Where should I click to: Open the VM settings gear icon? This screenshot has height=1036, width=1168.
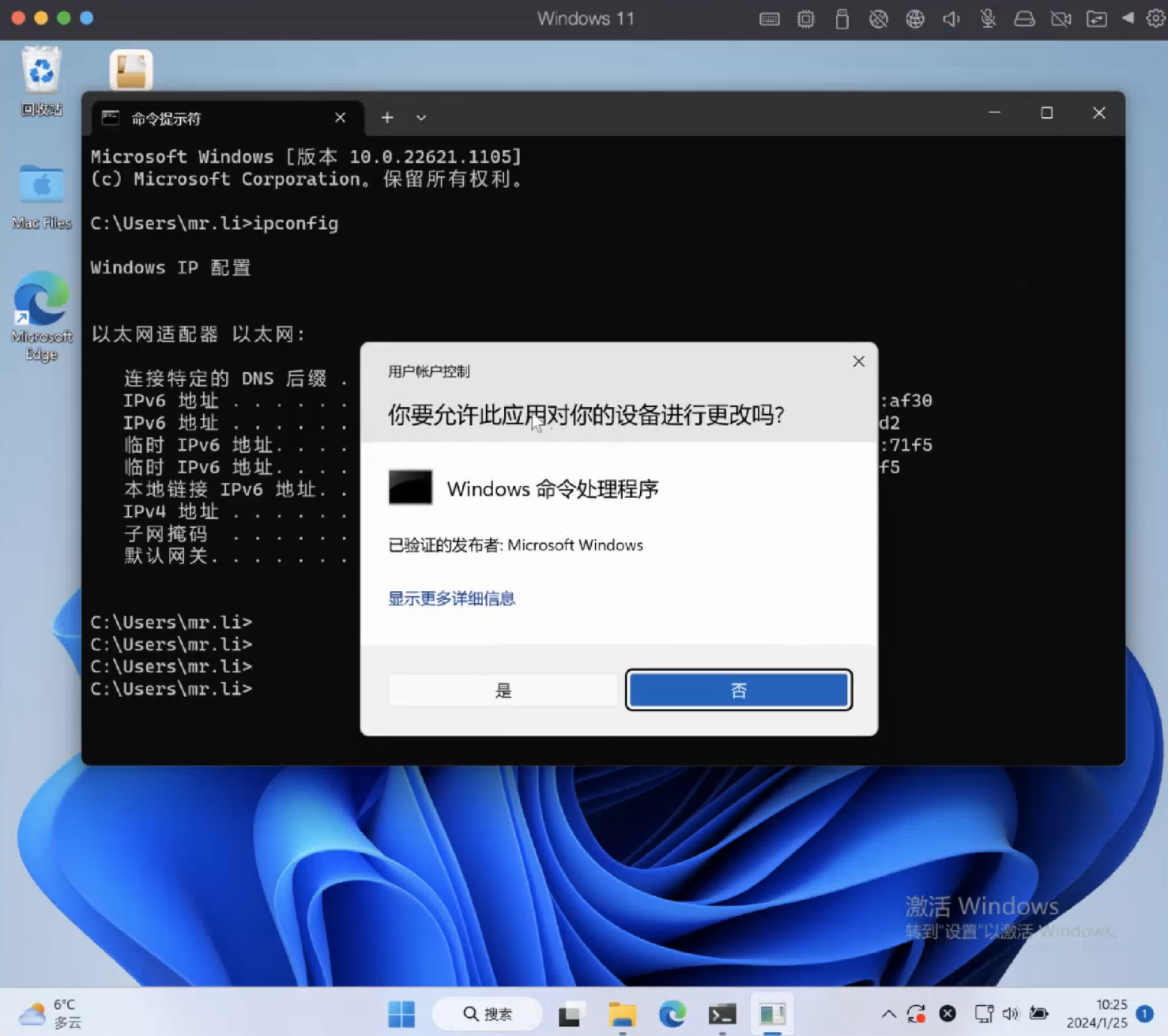[1156, 18]
